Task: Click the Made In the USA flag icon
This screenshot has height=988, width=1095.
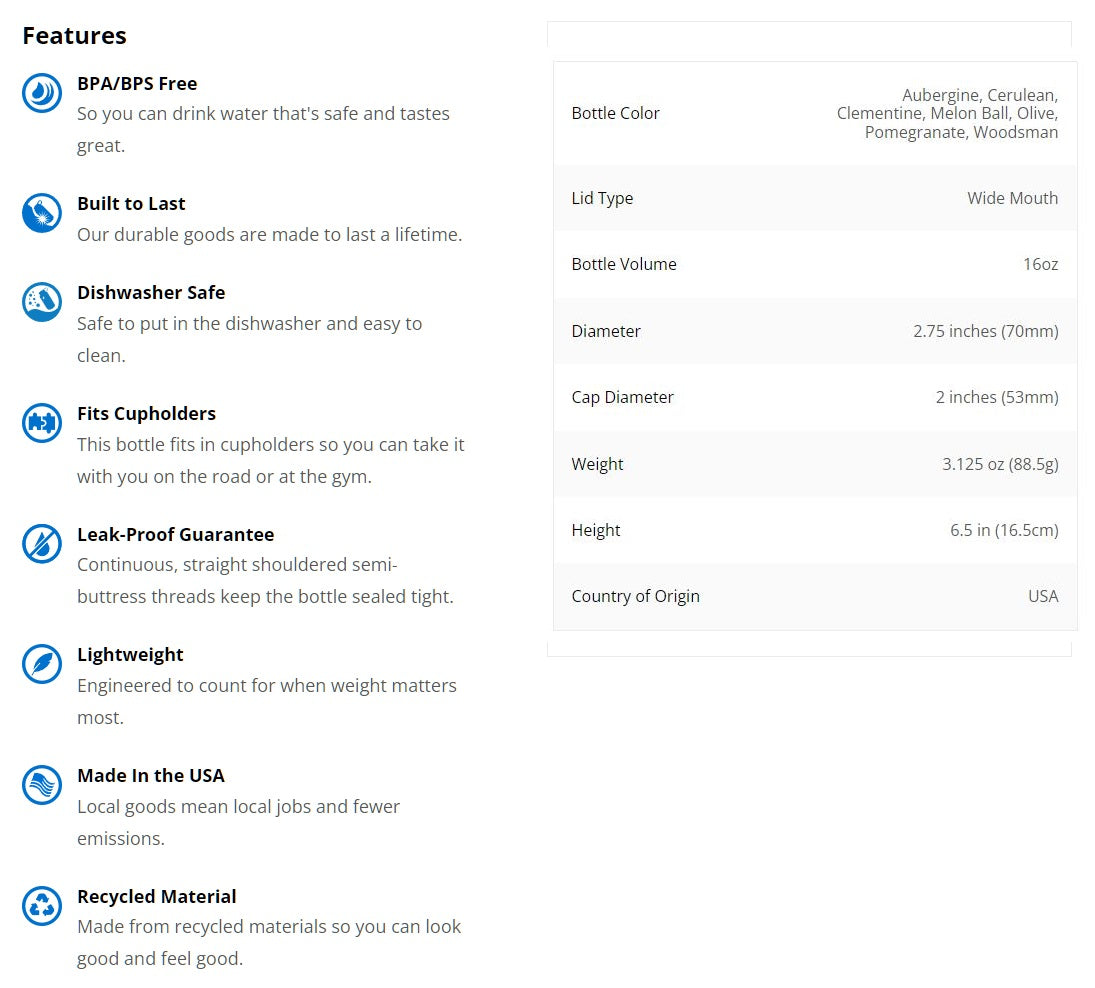Action: coord(42,784)
